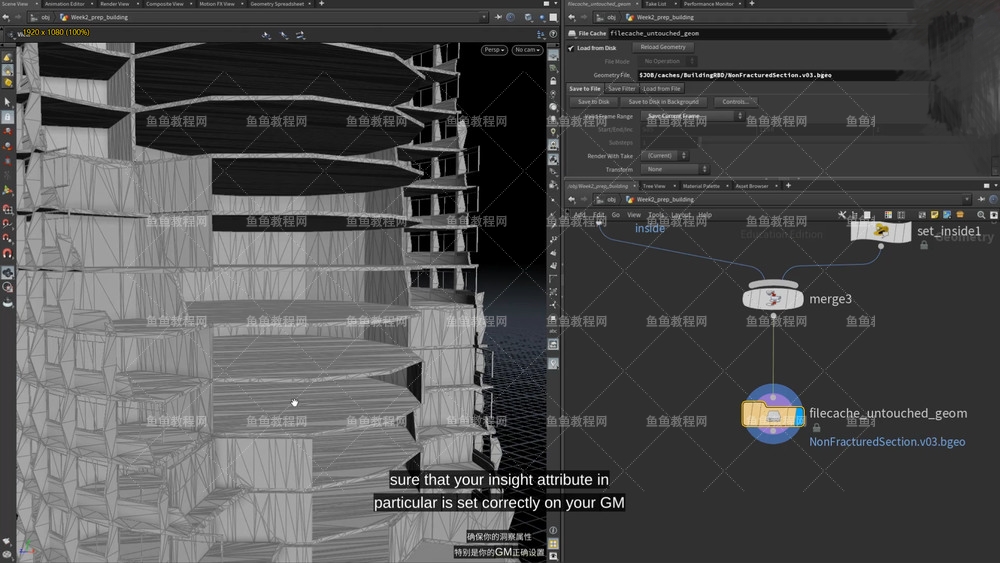This screenshot has width=1000, height=563.
Task: Click the lock flag under filecache_untouched_geom
Action: [x=816, y=428]
